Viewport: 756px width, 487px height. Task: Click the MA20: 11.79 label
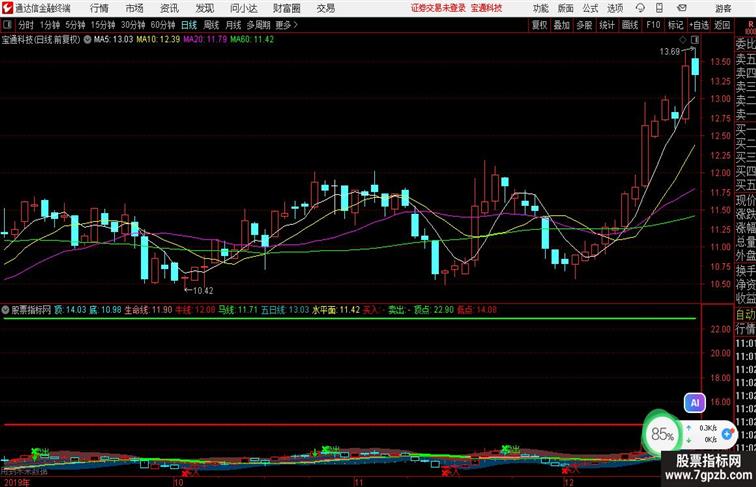pyautogui.click(x=205, y=40)
